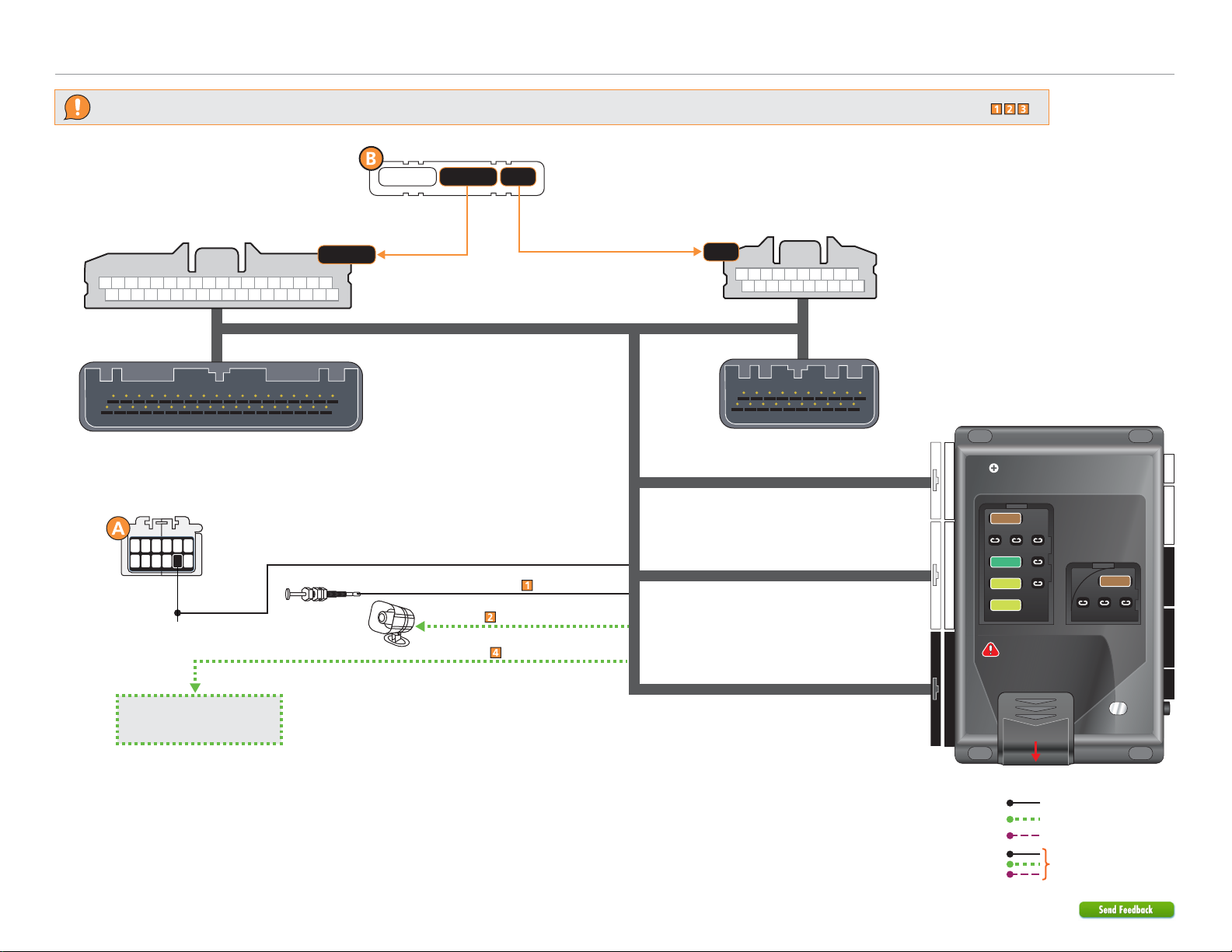
Task: Click the red down arrow on module latch
Action: 1035,751
